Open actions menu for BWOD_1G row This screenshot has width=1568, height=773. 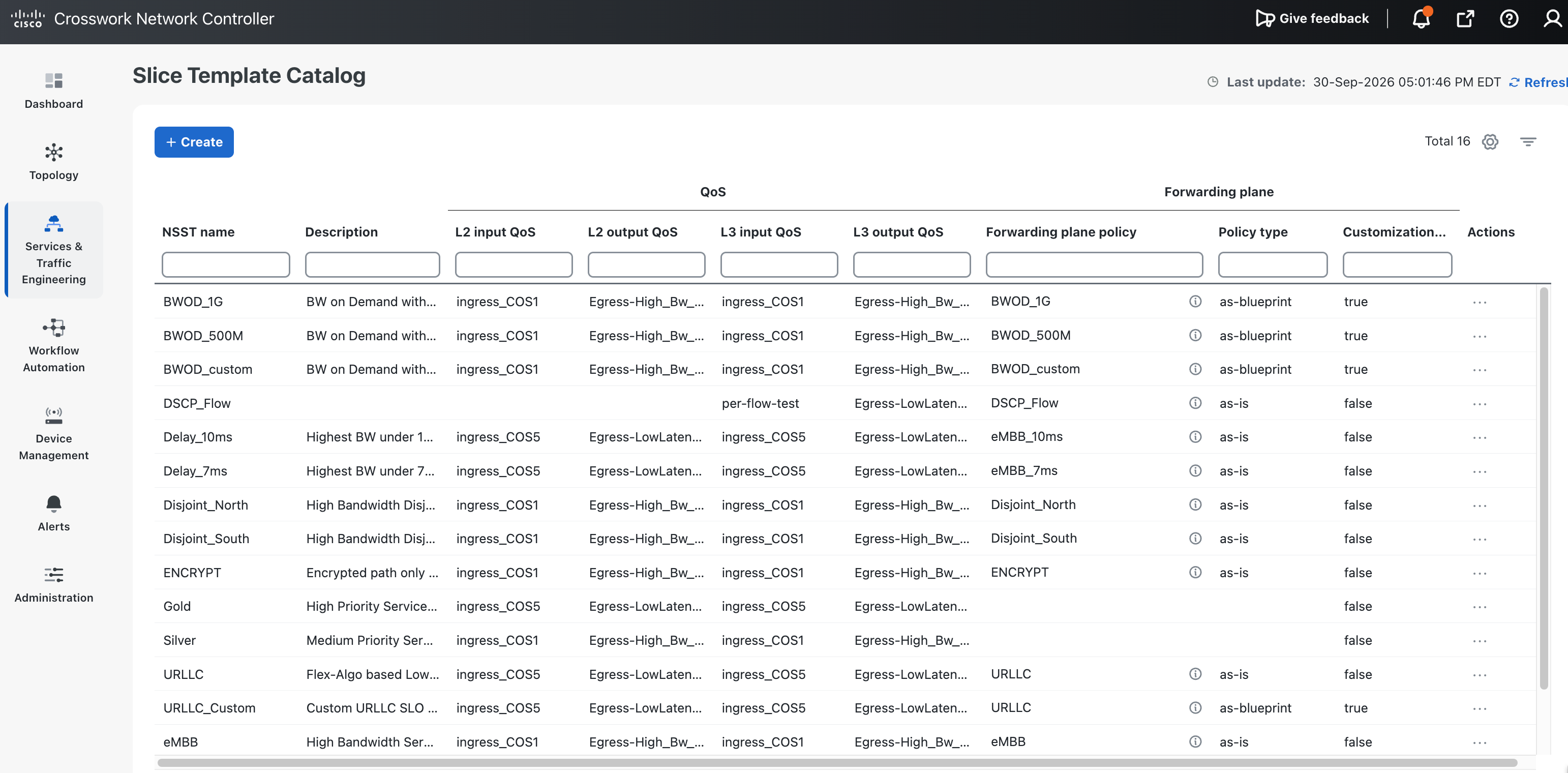point(1480,303)
